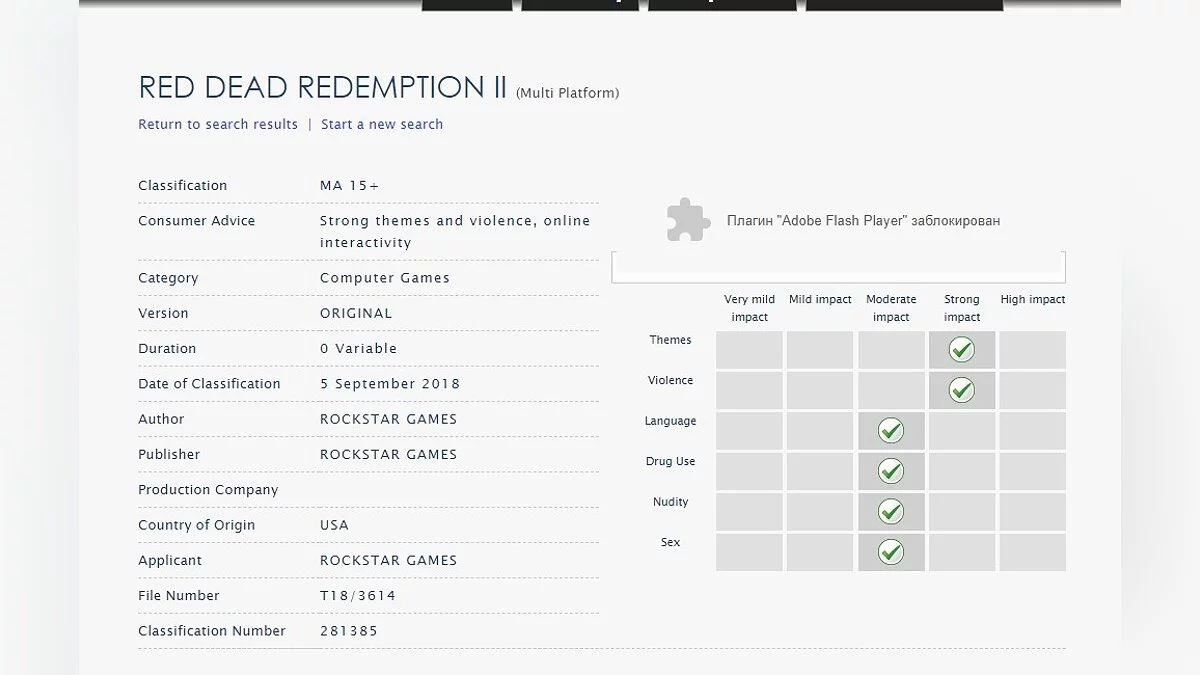Click the Mild impact column header
Viewport: 1200px width, 675px height.
click(x=820, y=299)
